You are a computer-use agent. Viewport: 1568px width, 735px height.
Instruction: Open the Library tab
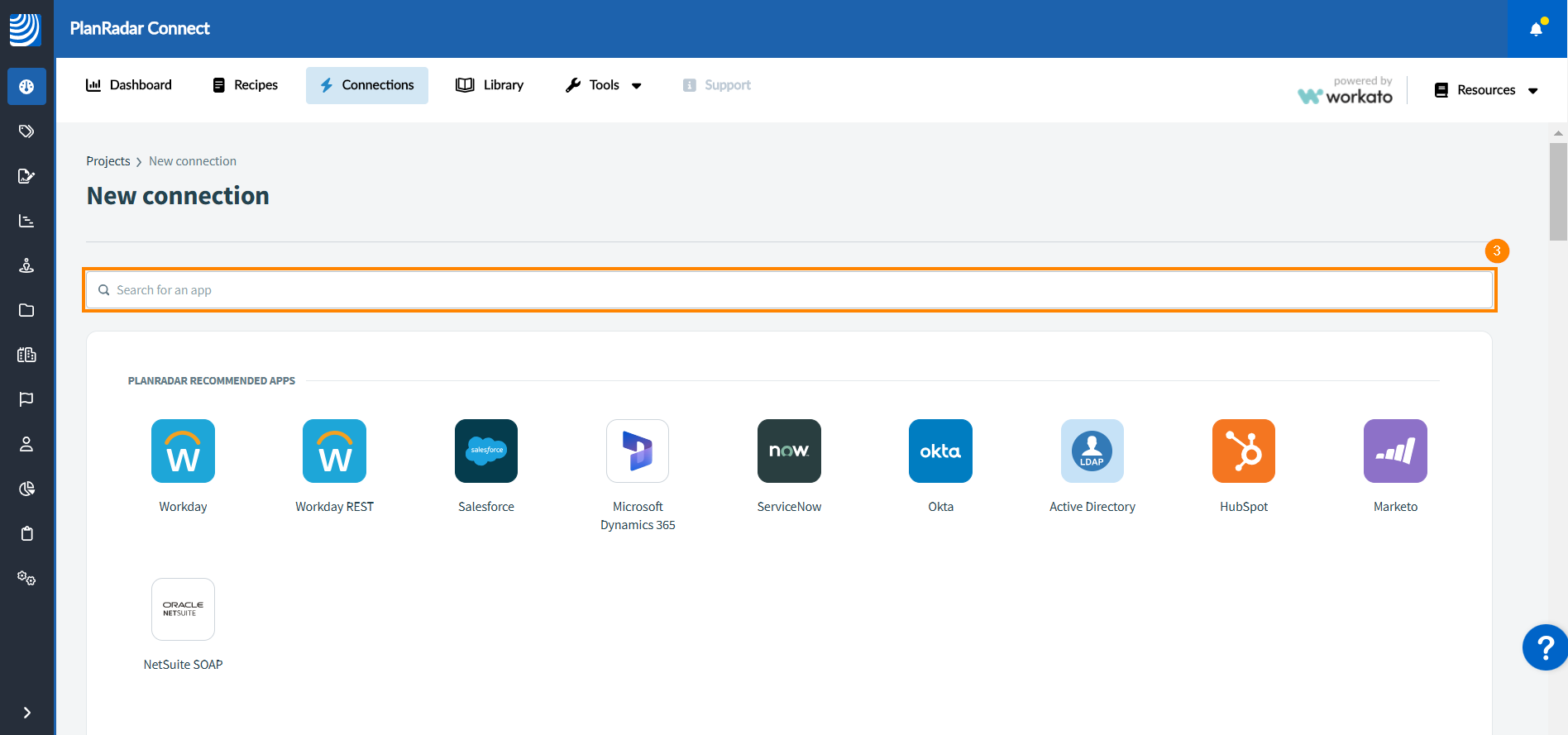coord(490,85)
